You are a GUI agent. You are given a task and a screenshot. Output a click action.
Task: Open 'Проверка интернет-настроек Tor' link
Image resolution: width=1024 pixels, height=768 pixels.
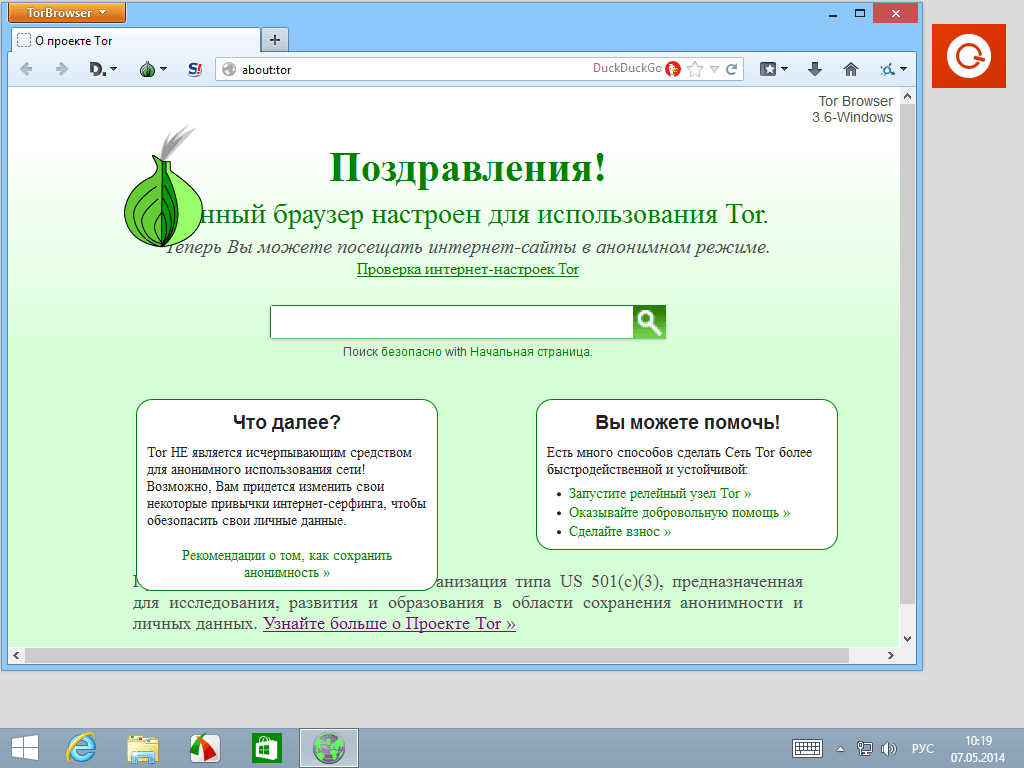click(468, 269)
